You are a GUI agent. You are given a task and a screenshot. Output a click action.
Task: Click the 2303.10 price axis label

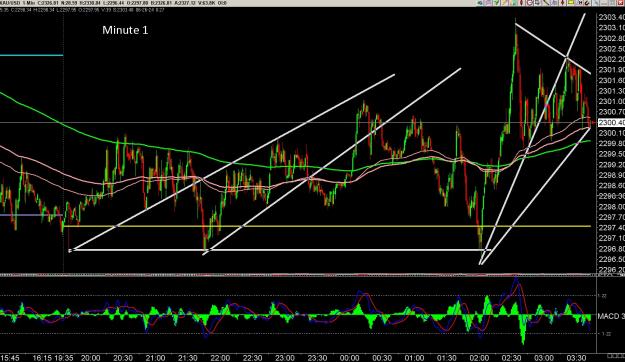coord(611,28)
